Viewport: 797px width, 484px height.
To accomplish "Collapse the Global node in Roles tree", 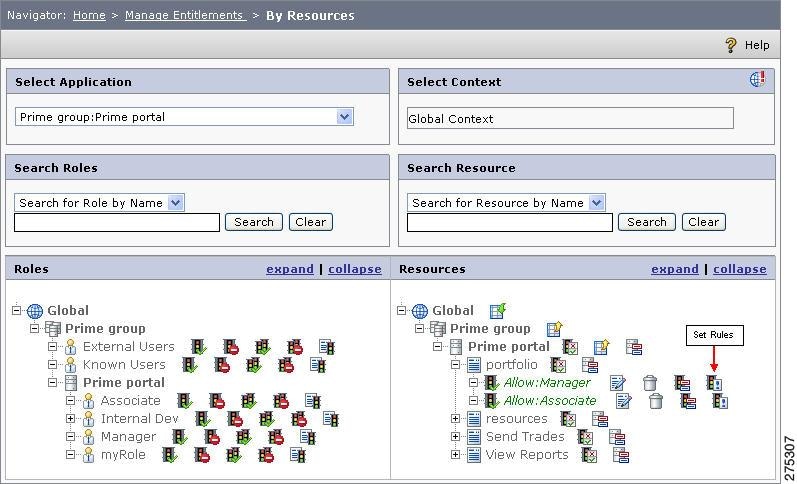I will (x=17, y=310).
